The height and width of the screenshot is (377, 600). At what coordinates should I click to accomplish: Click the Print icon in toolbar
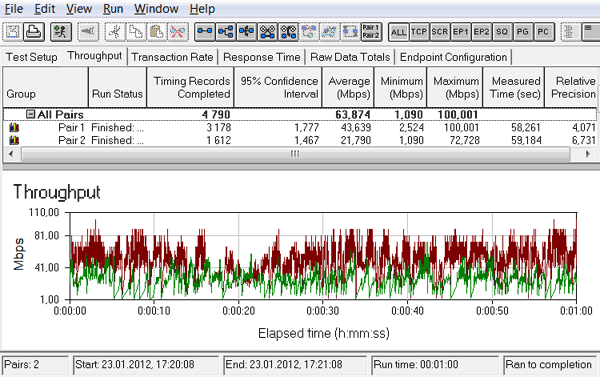pyautogui.click(x=34, y=31)
